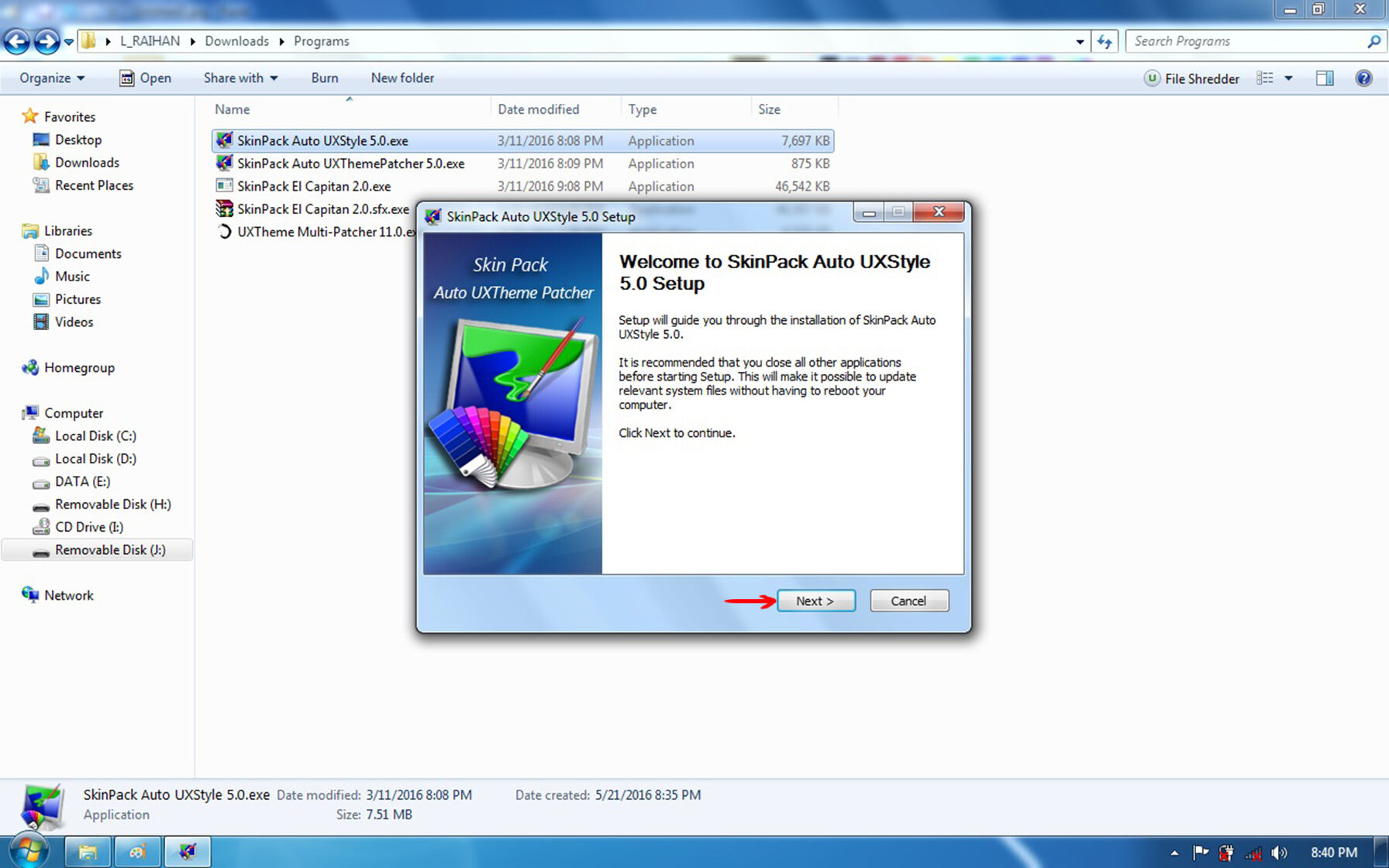Go back in Explorer navigation
The image size is (1389, 868).
[16, 41]
